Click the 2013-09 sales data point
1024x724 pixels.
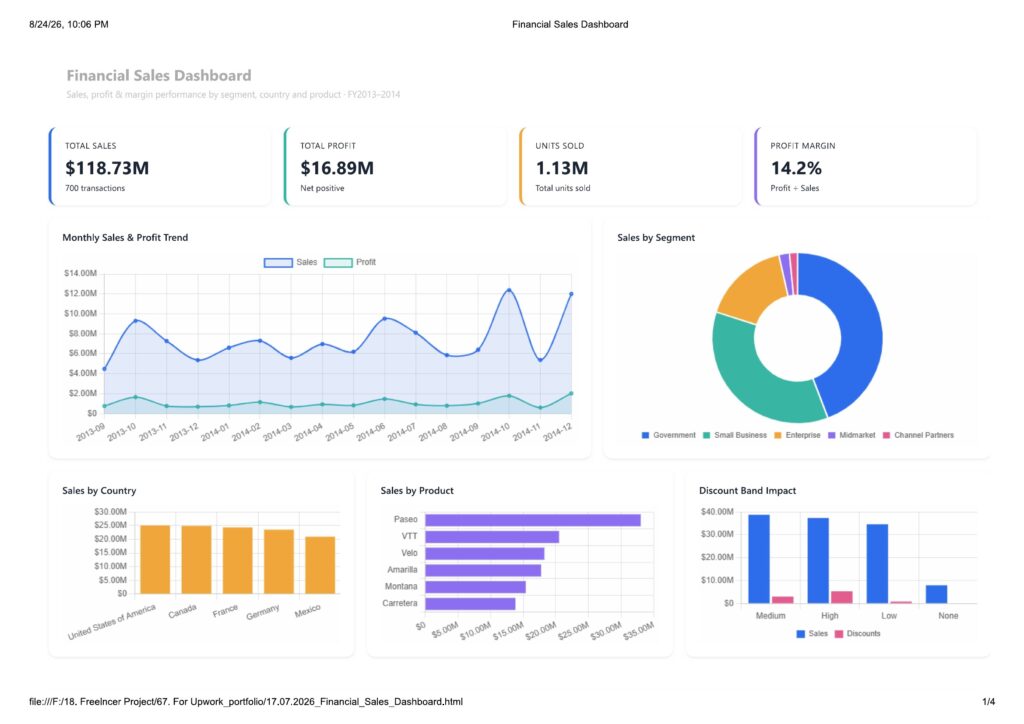click(104, 369)
